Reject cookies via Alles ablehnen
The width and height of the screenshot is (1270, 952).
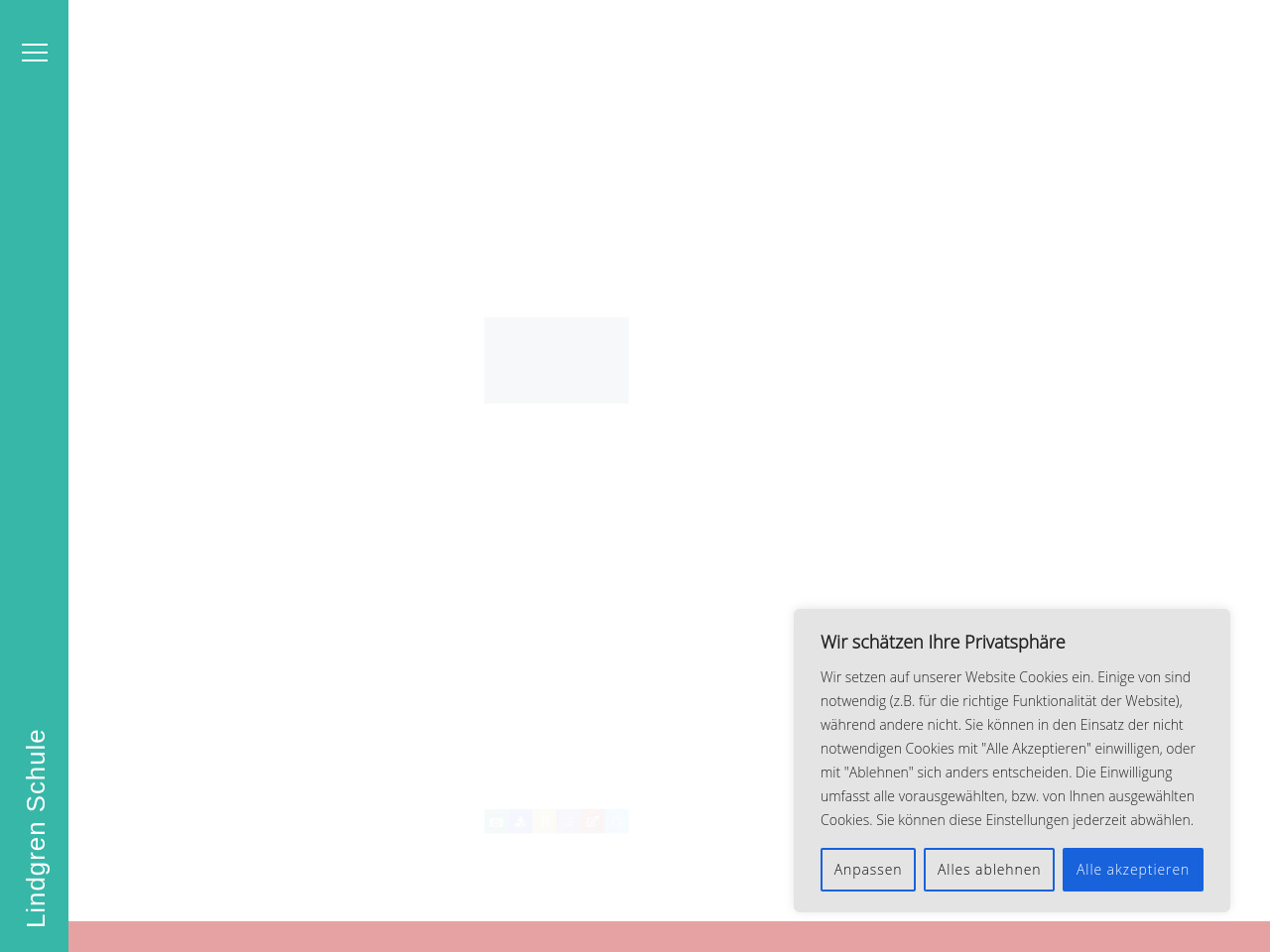988,870
